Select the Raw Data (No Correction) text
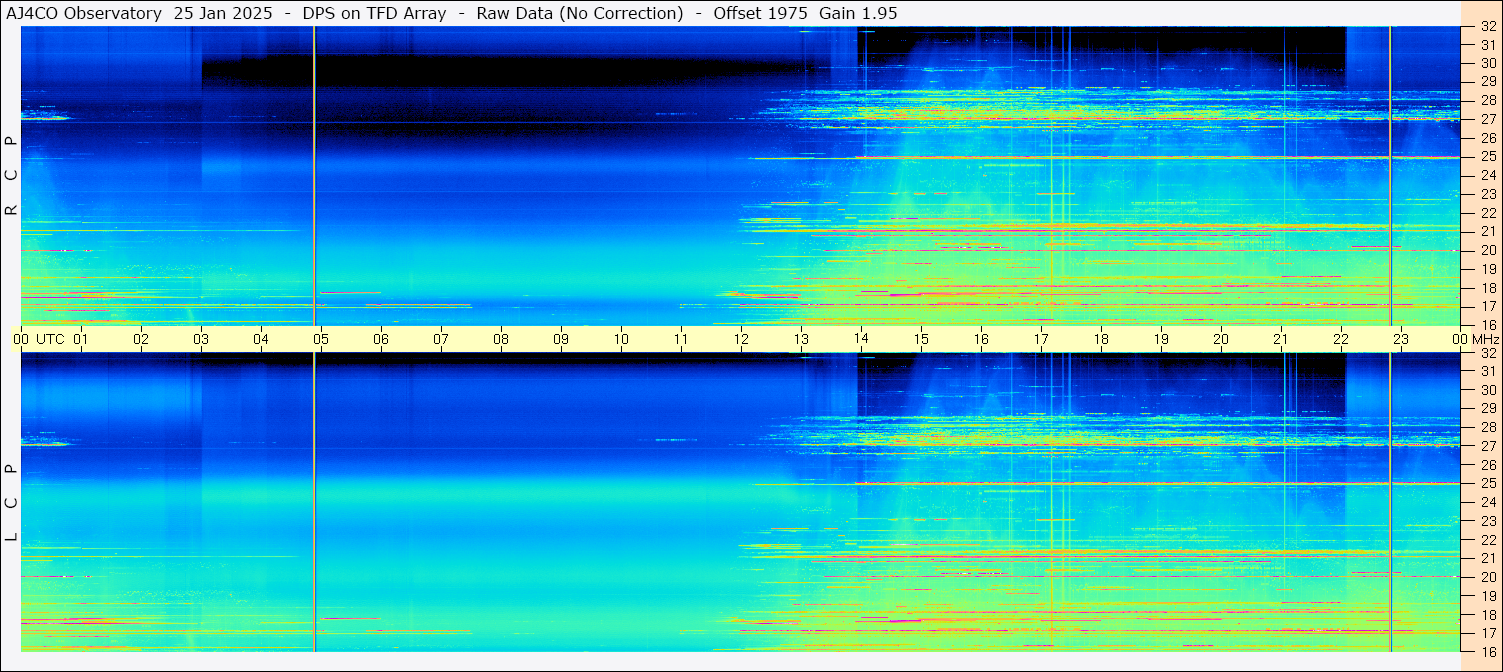This screenshot has width=1503, height=672. (x=580, y=13)
